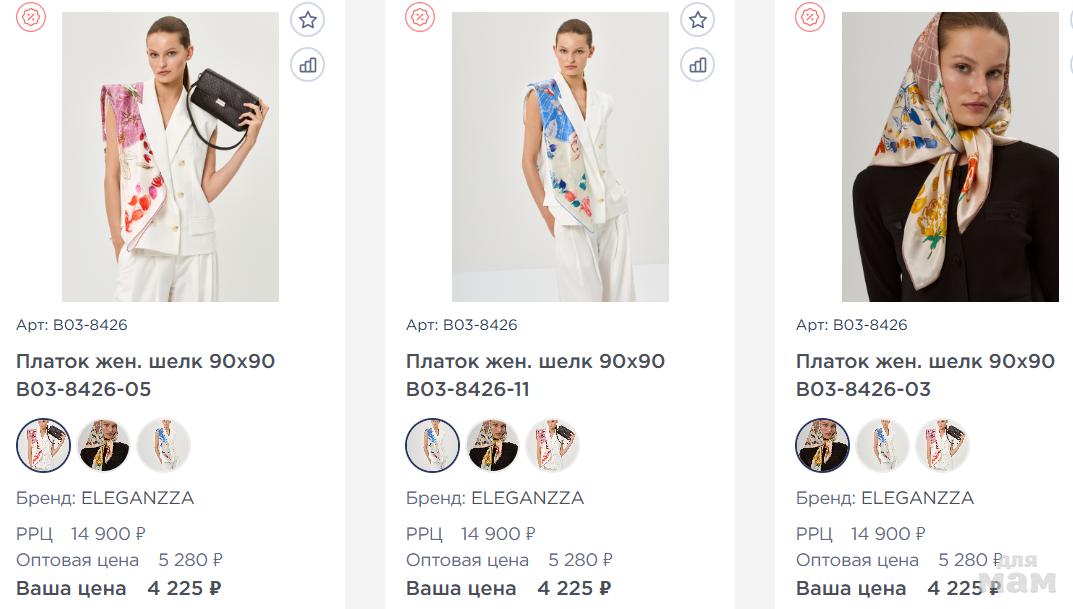Image resolution: width=1073 pixels, height=609 pixels.
Task: Select currently active blue variant on second card
Action: [432, 445]
